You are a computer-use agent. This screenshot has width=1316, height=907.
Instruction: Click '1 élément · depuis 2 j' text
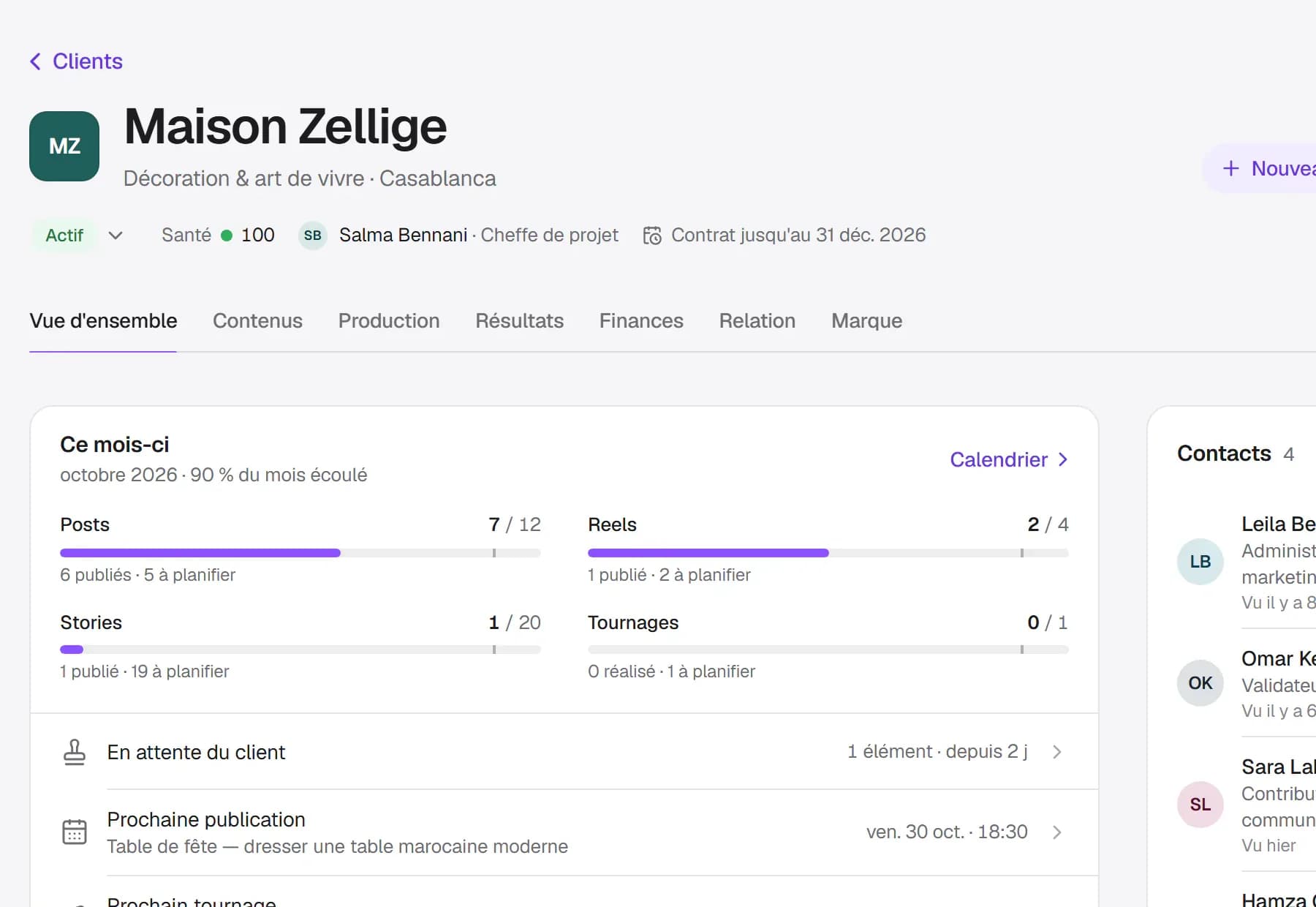click(x=937, y=752)
